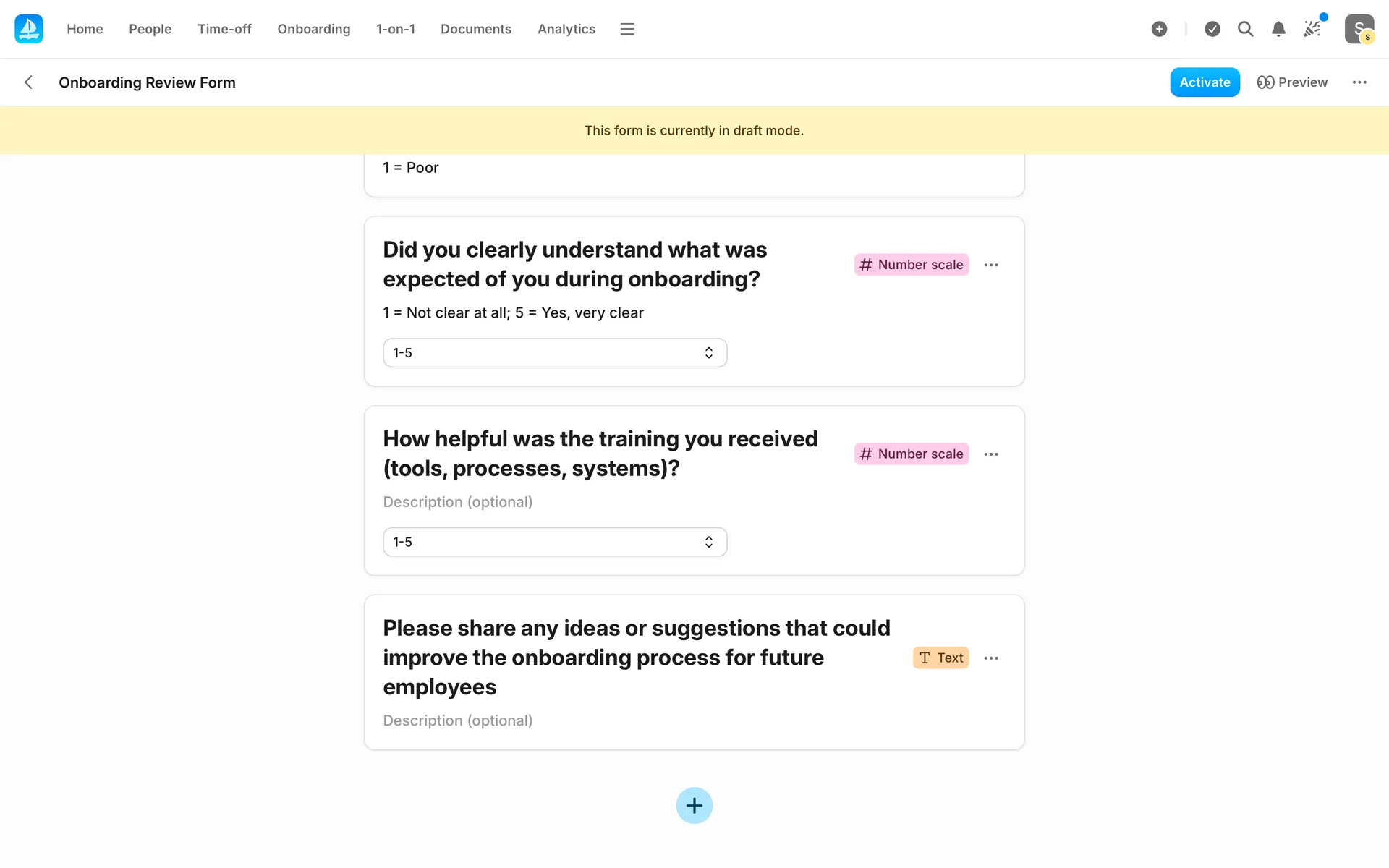Click the search magnifier icon
This screenshot has height=868, width=1389.
click(1245, 29)
